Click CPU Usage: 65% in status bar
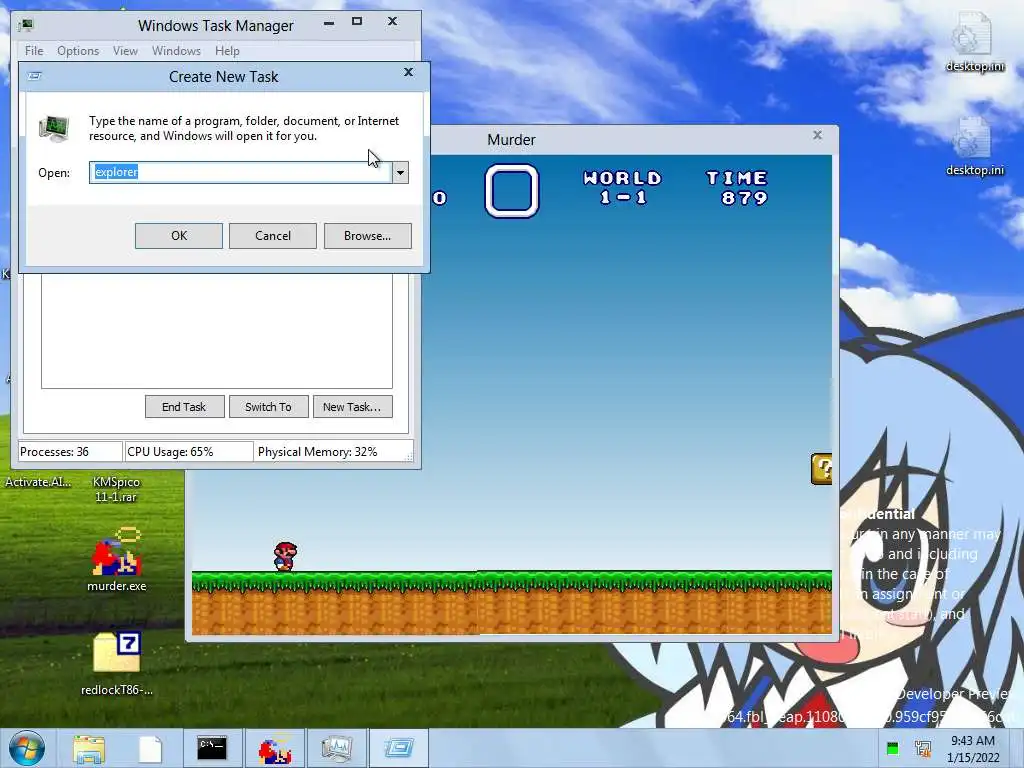 point(188,452)
